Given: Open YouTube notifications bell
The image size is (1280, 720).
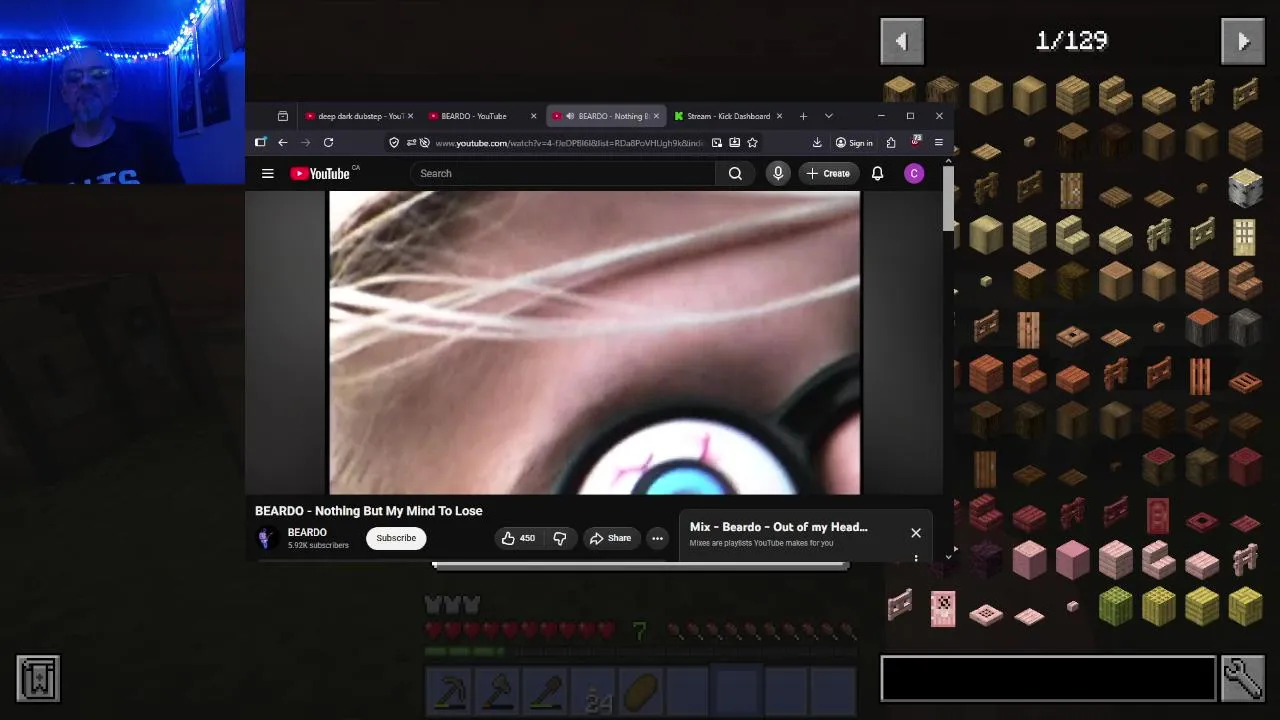Looking at the screenshot, I should pyautogui.click(x=877, y=173).
